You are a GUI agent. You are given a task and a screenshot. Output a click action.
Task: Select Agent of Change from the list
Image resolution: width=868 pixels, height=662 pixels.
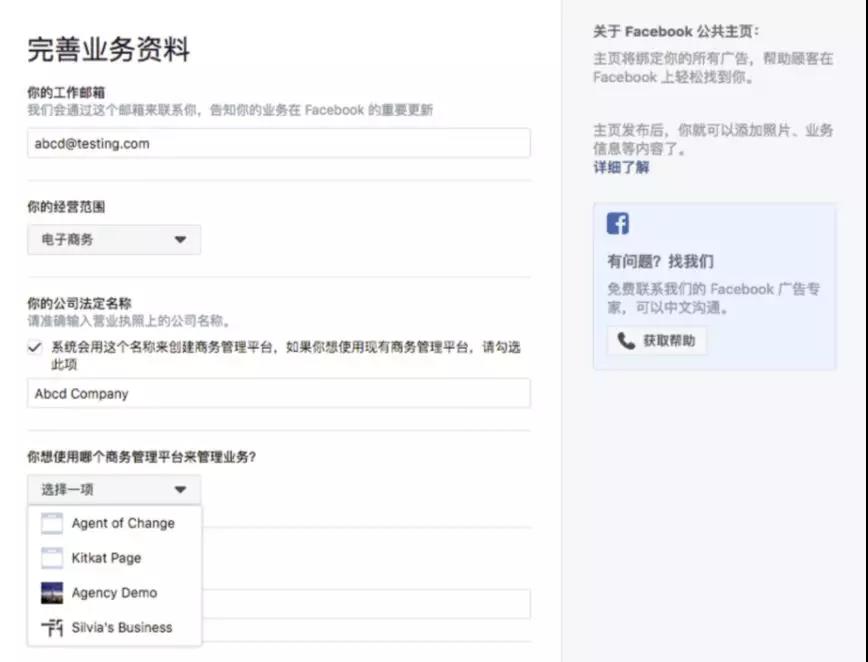pos(115,523)
